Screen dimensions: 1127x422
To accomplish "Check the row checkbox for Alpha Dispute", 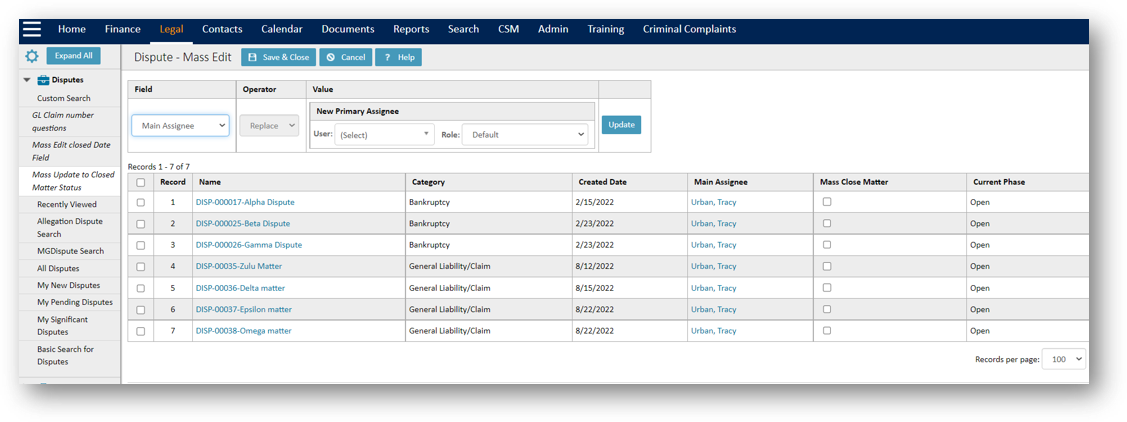I will pyautogui.click(x=140, y=202).
